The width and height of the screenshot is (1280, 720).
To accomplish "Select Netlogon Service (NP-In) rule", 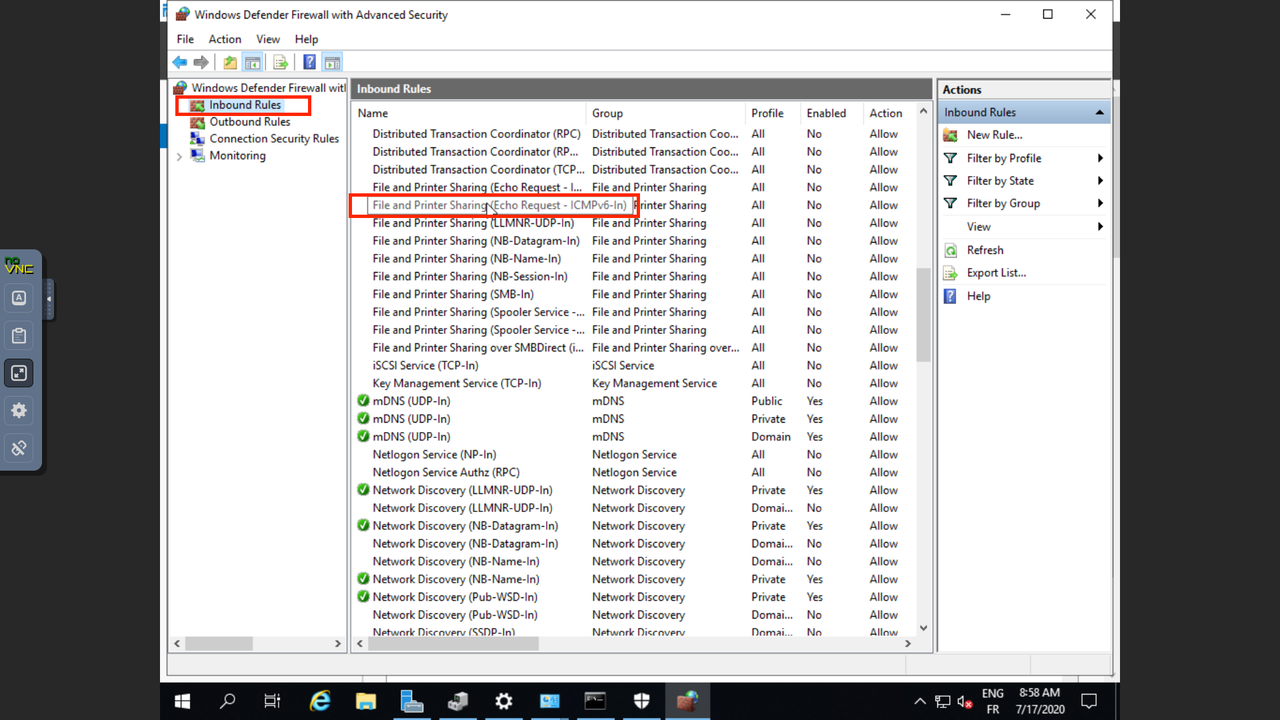I will click(x=434, y=454).
